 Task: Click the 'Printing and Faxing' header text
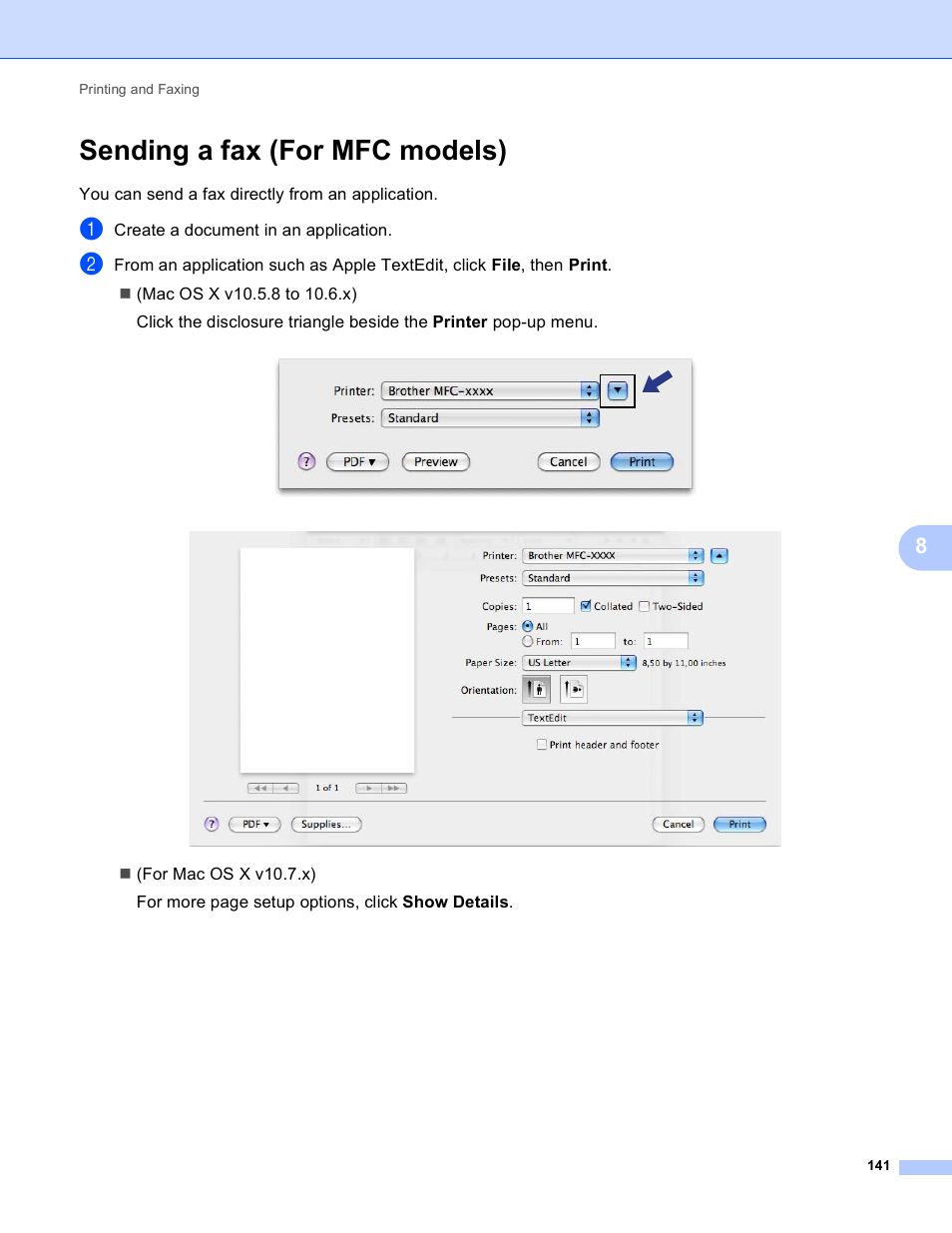[140, 89]
